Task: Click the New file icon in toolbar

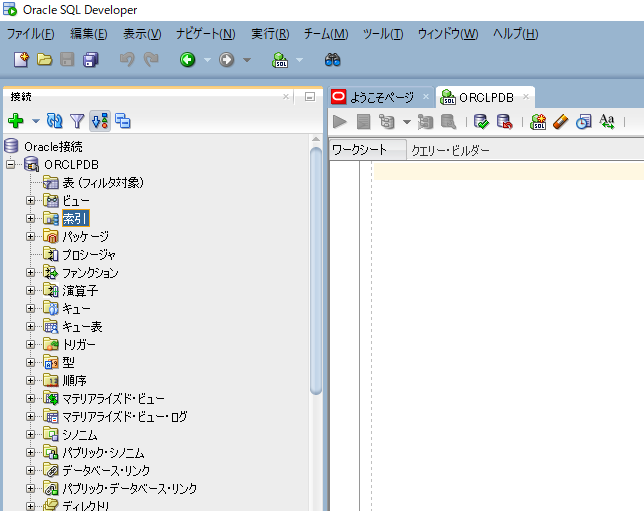Action: tap(22, 60)
